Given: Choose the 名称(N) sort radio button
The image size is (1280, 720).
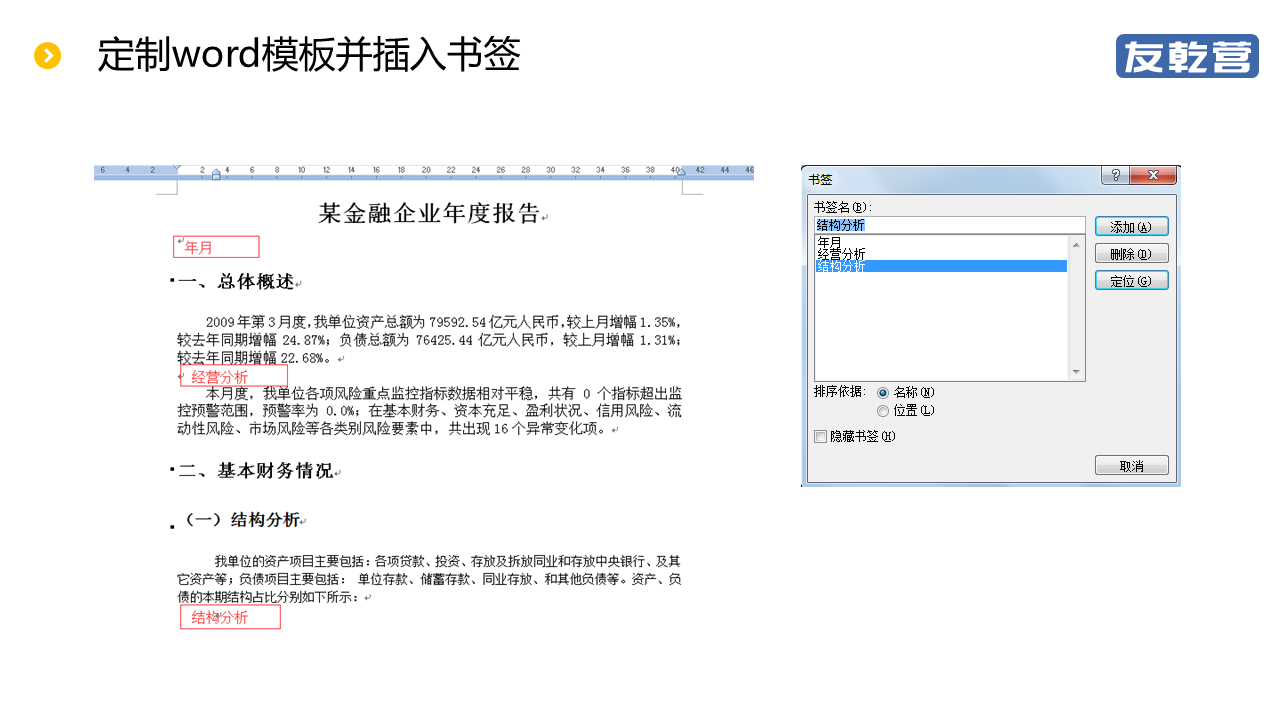Looking at the screenshot, I should pyautogui.click(x=883, y=393).
